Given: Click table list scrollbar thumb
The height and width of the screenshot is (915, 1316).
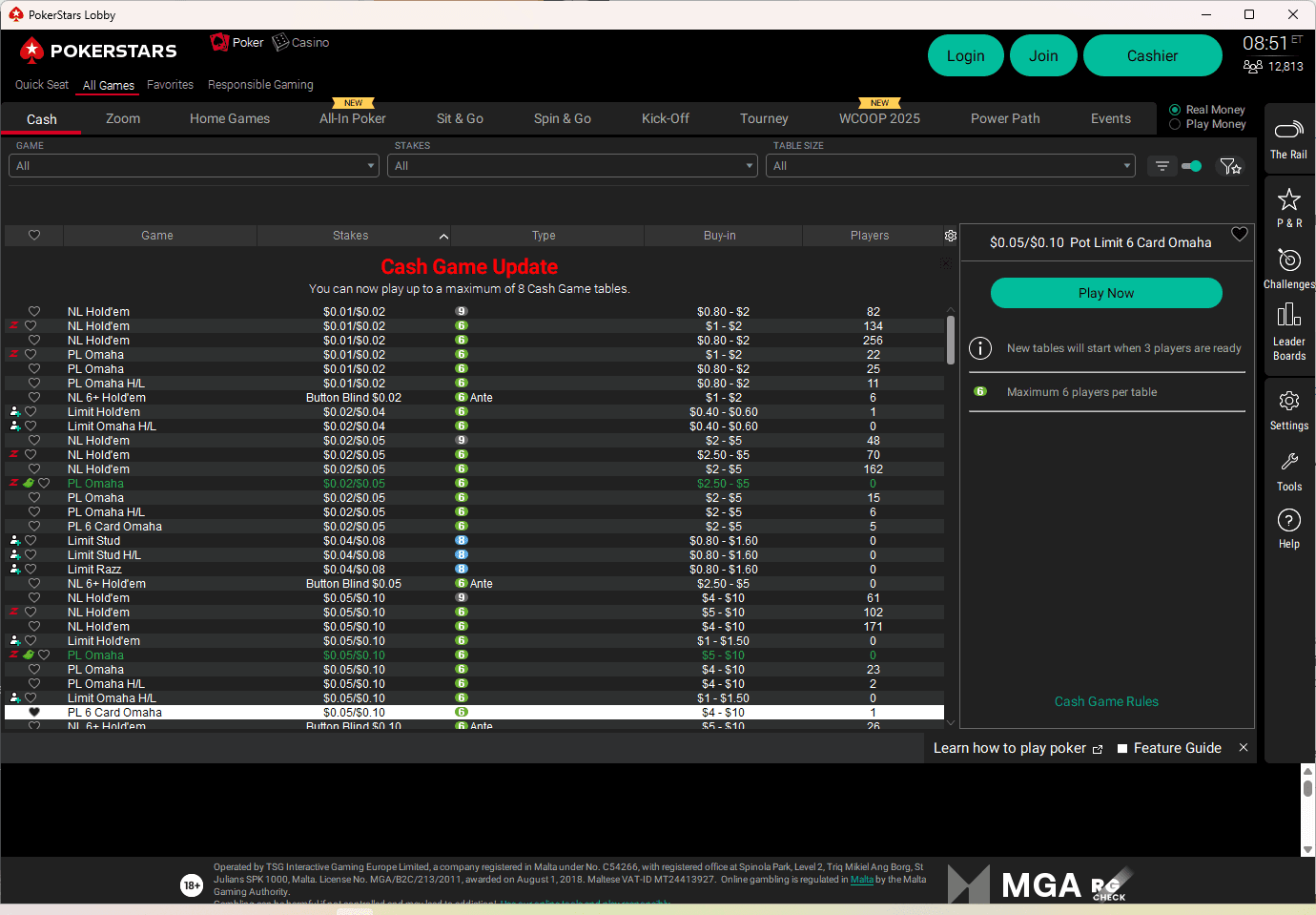Looking at the screenshot, I should 950,340.
